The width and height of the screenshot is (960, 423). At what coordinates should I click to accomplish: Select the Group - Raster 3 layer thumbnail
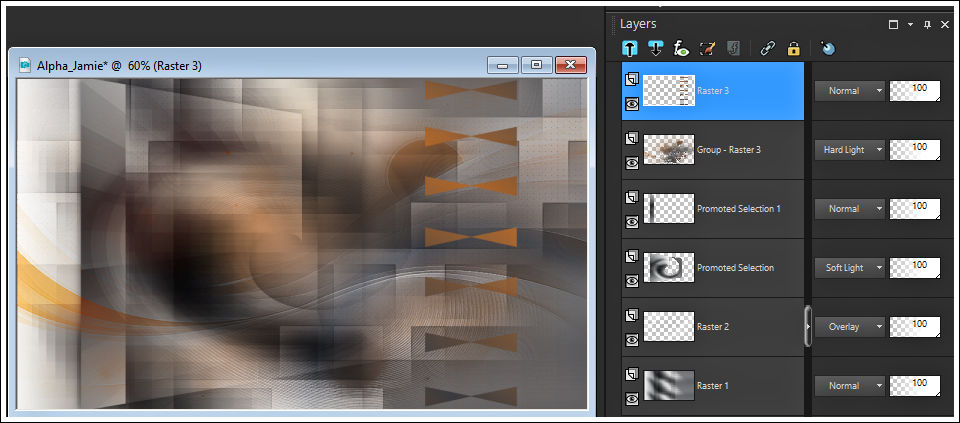[669, 149]
